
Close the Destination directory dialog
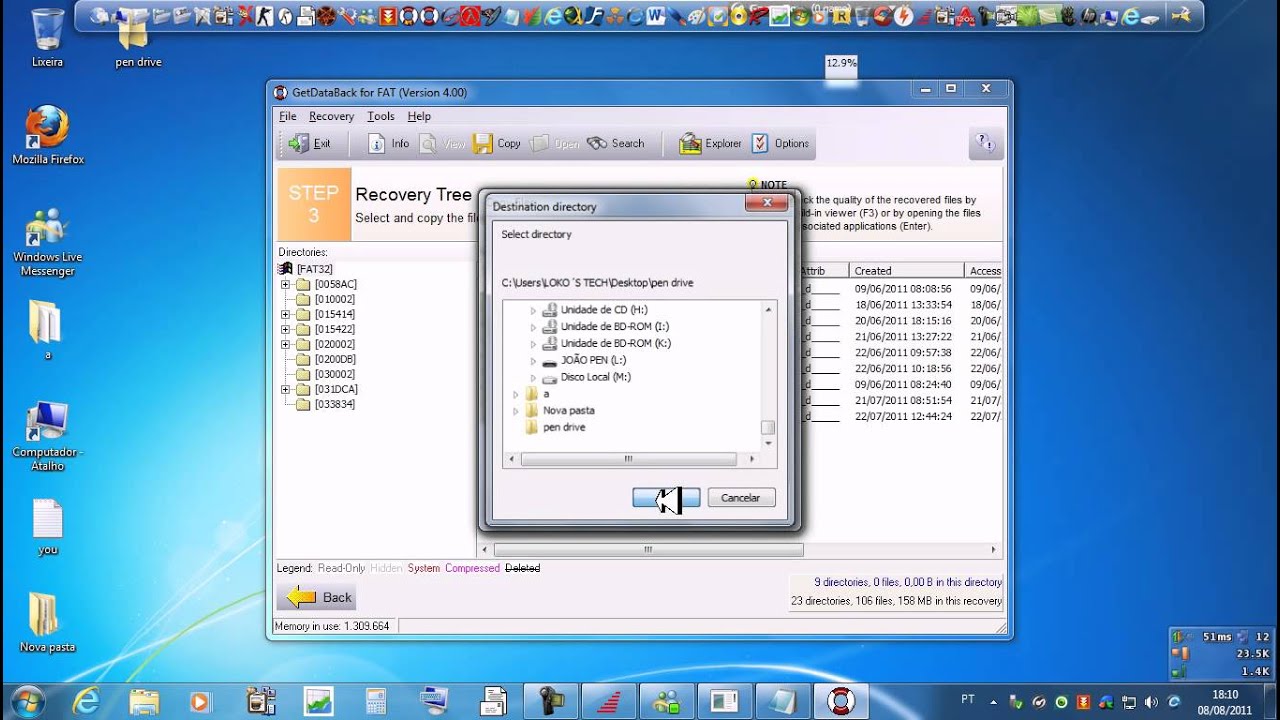767,203
